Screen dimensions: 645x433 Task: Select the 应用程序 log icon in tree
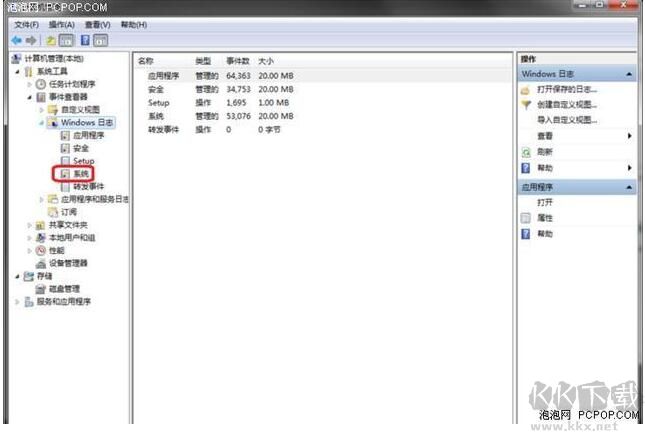[x=65, y=135]
